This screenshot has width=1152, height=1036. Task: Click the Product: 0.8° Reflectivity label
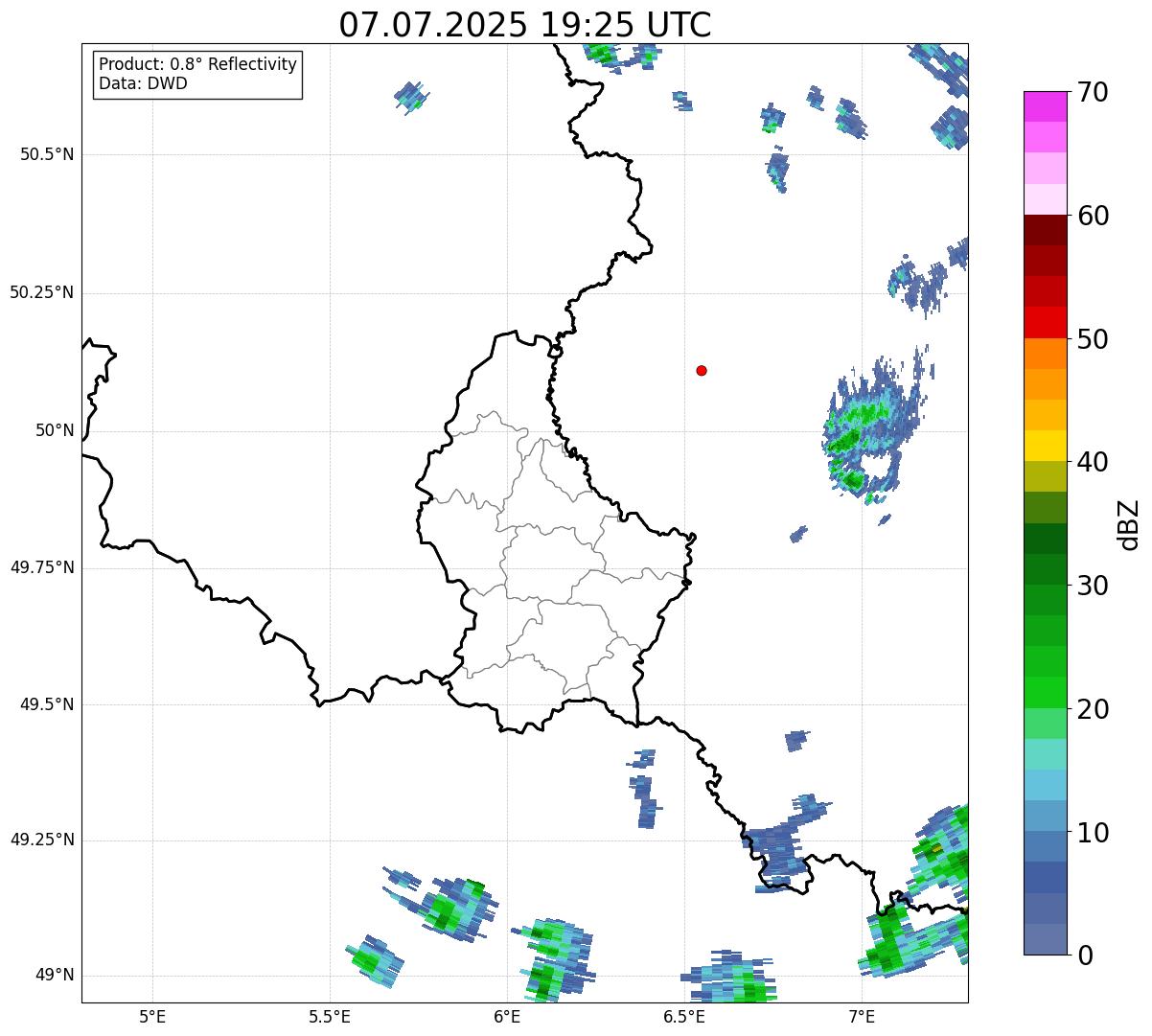tap(198, 64)
